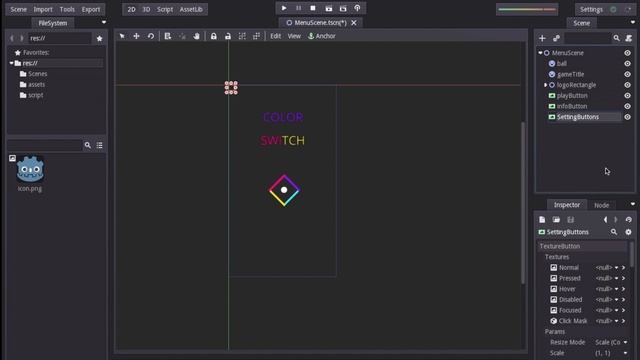Open the Export menu
Screen dimensions: 640x360
[x=91, y=9]
